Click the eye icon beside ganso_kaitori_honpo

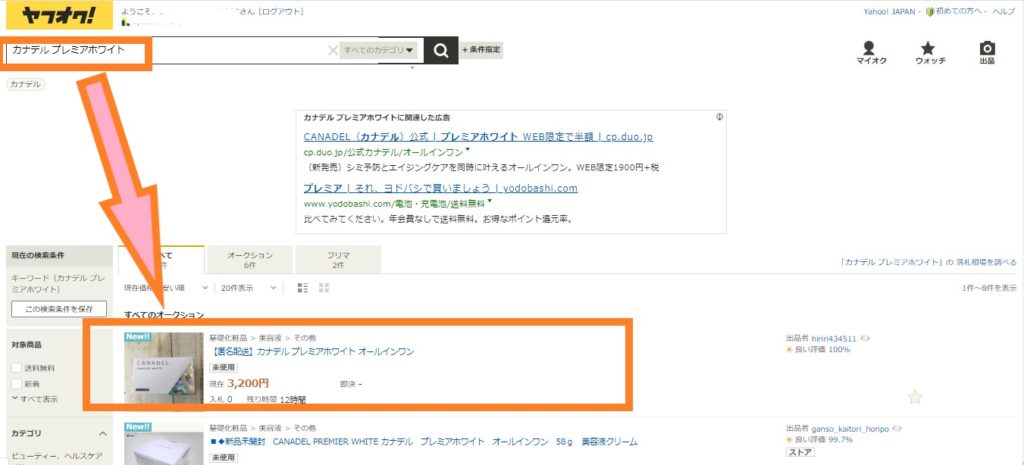[x=897, y=429]
